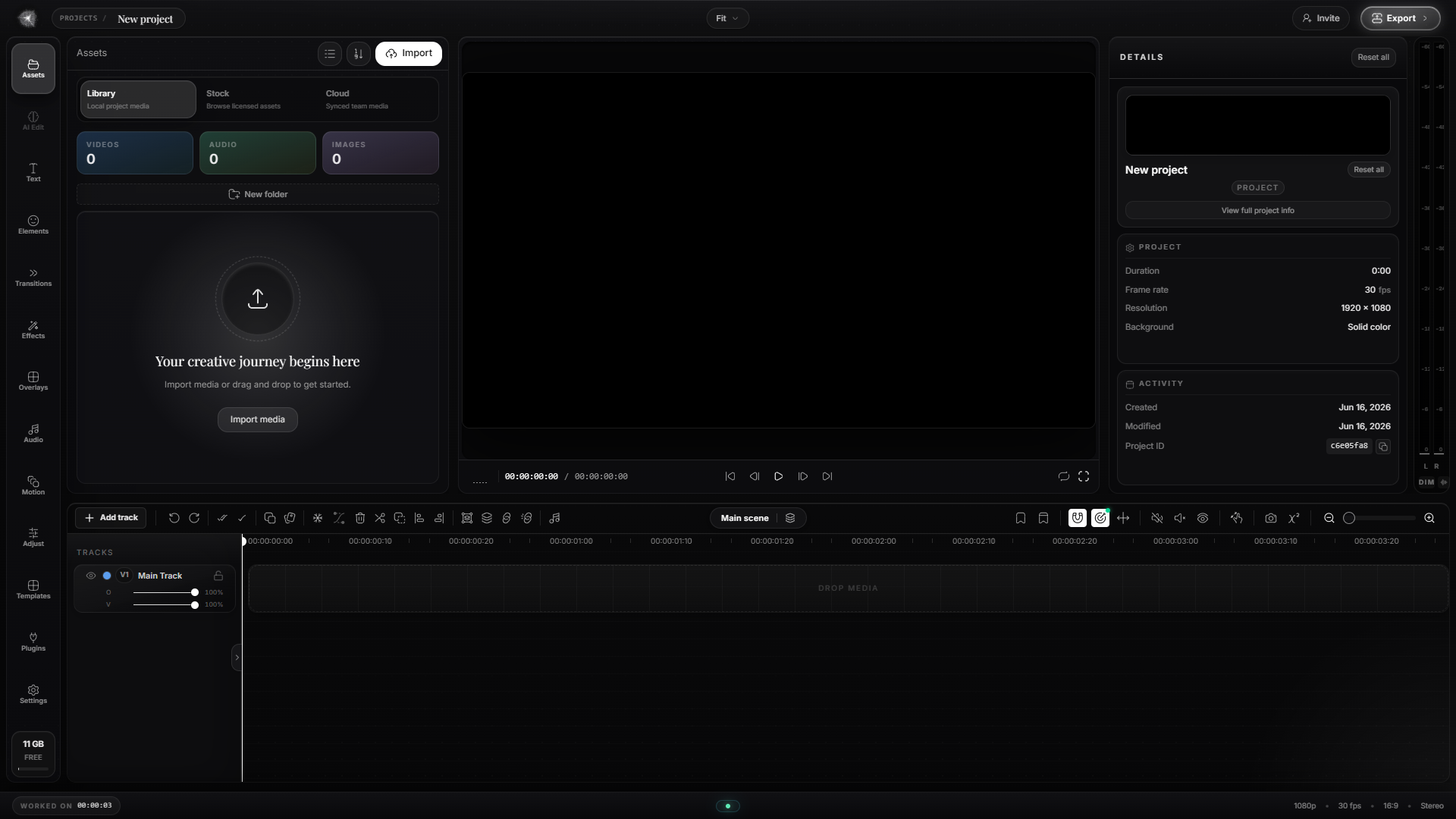Click the layers stack icon in toolbar
1456x819 pixels.
(x=487, y=518)
